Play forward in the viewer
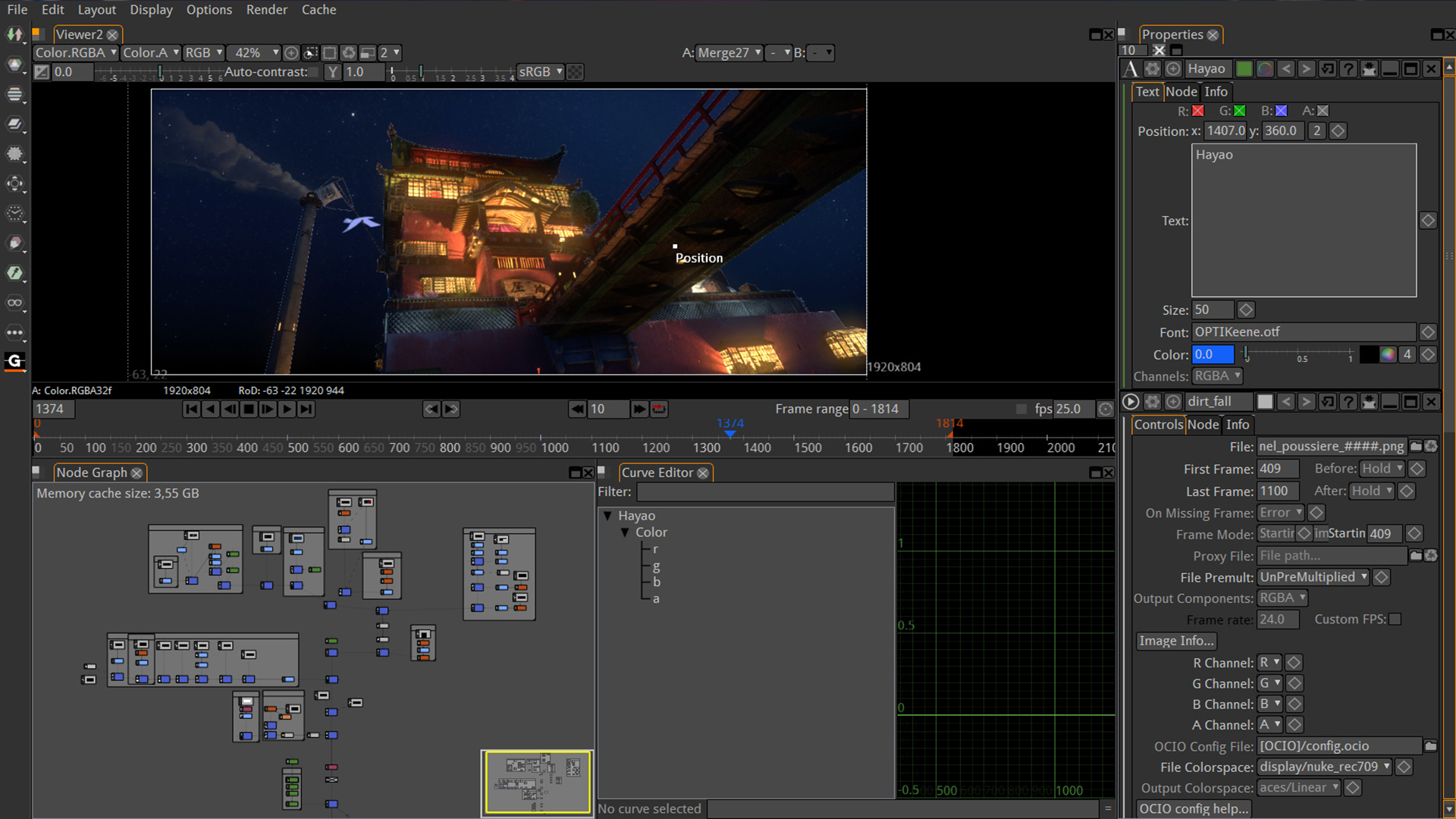This screenshot has width=1456, height=819. pyautogui.click(x=287, y=409)
